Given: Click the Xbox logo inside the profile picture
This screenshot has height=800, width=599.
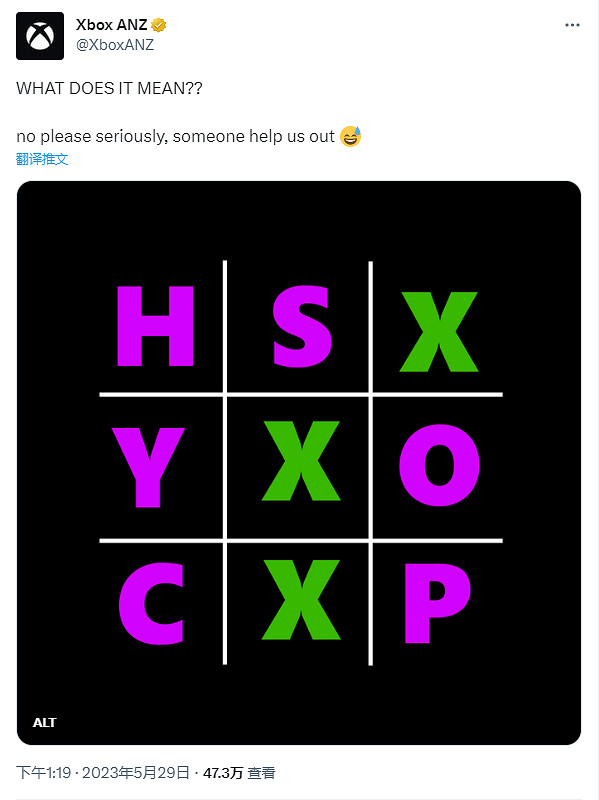Looking at the screenshot, I should click(x=39, y=35).
